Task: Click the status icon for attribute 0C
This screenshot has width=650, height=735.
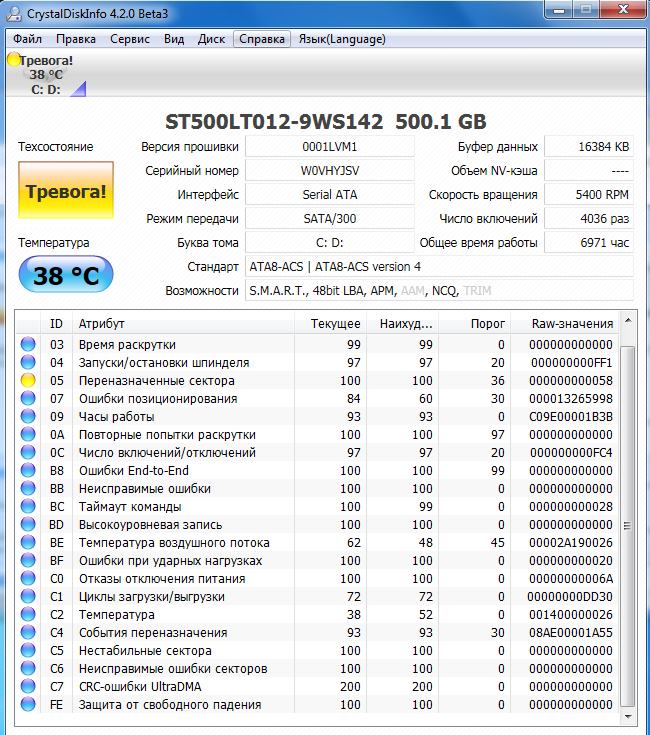Action: pos(28,452)
